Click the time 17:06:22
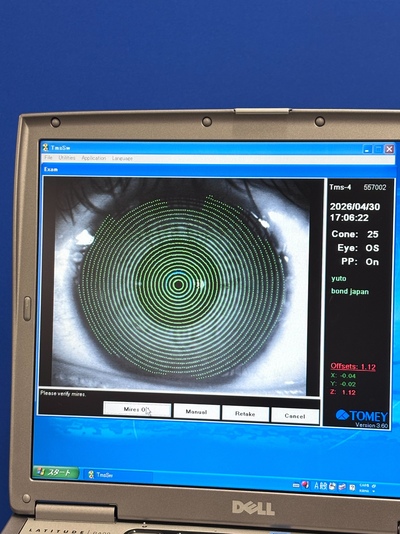The height and width of the screenshot is (534, 400). click(x=349, y=218)
